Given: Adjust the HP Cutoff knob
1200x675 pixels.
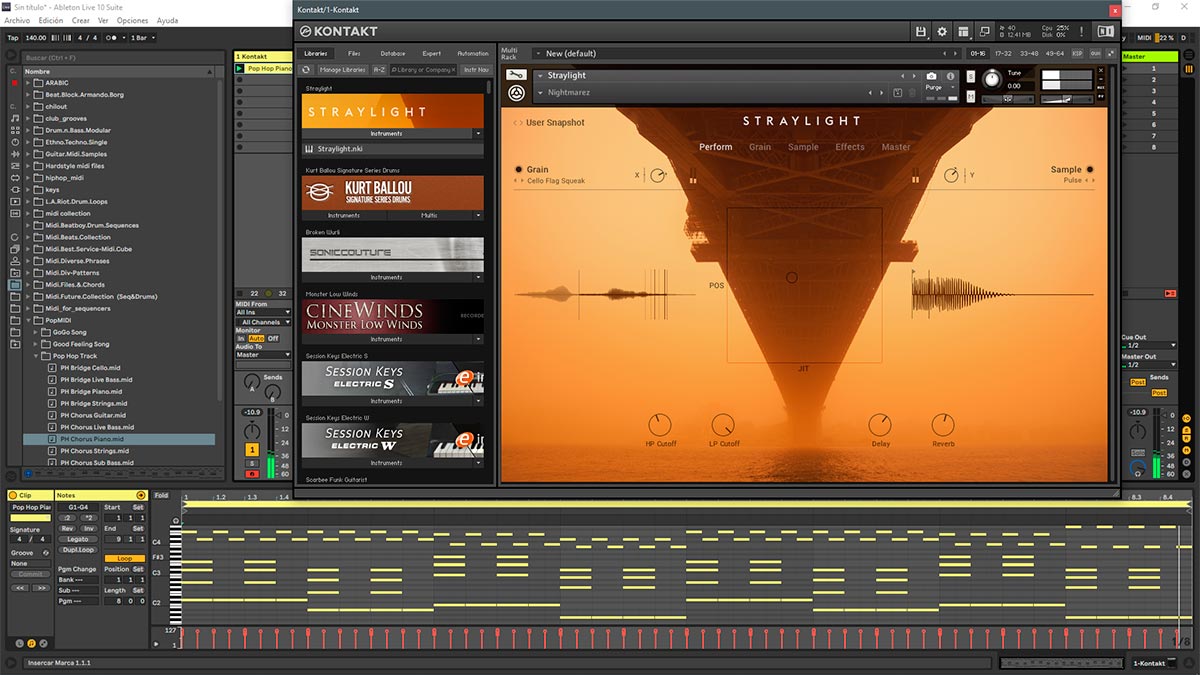Looking at the screenshot, I should (660, 425).
